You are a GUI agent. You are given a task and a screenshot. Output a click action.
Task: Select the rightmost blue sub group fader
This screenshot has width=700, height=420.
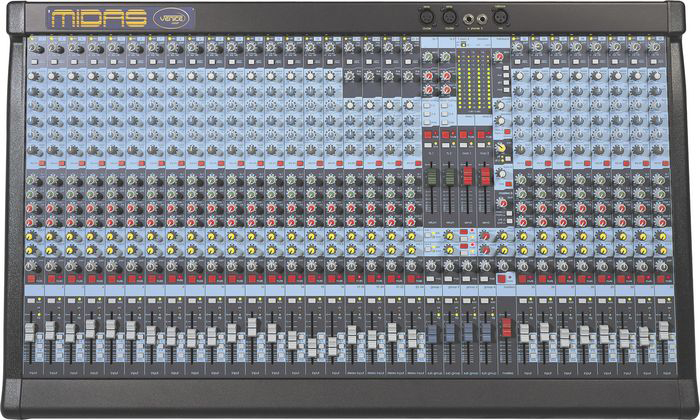487,333
